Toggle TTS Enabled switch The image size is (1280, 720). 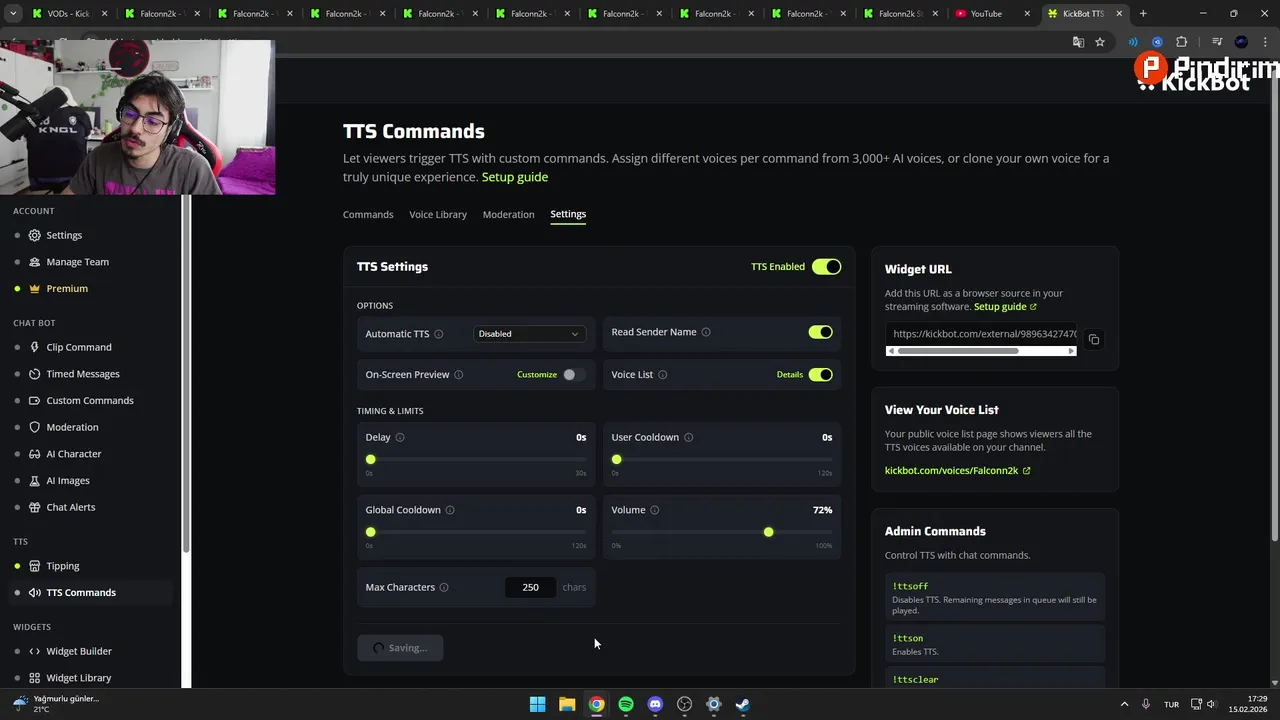point(826,267)
